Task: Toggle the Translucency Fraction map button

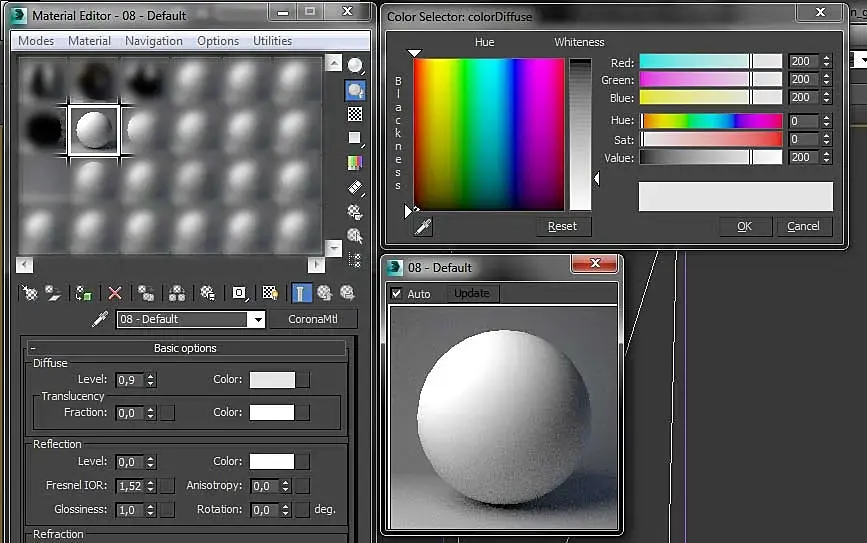Action: click(x=168, y=412)
